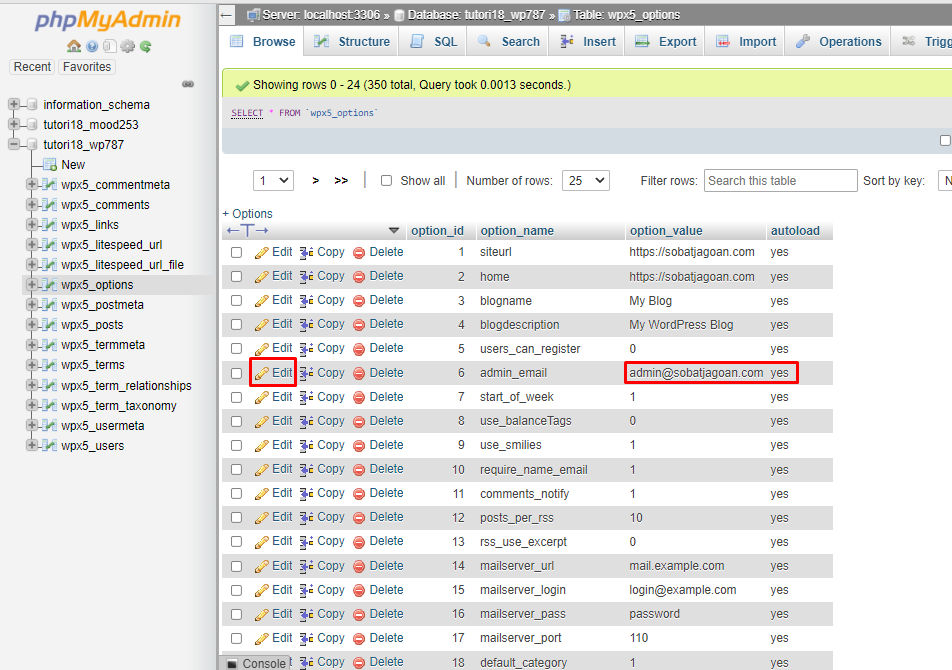The image size is (952, 670).
Task: Select the checkbox for mailserver_login row
Action: tap(237, 590)
